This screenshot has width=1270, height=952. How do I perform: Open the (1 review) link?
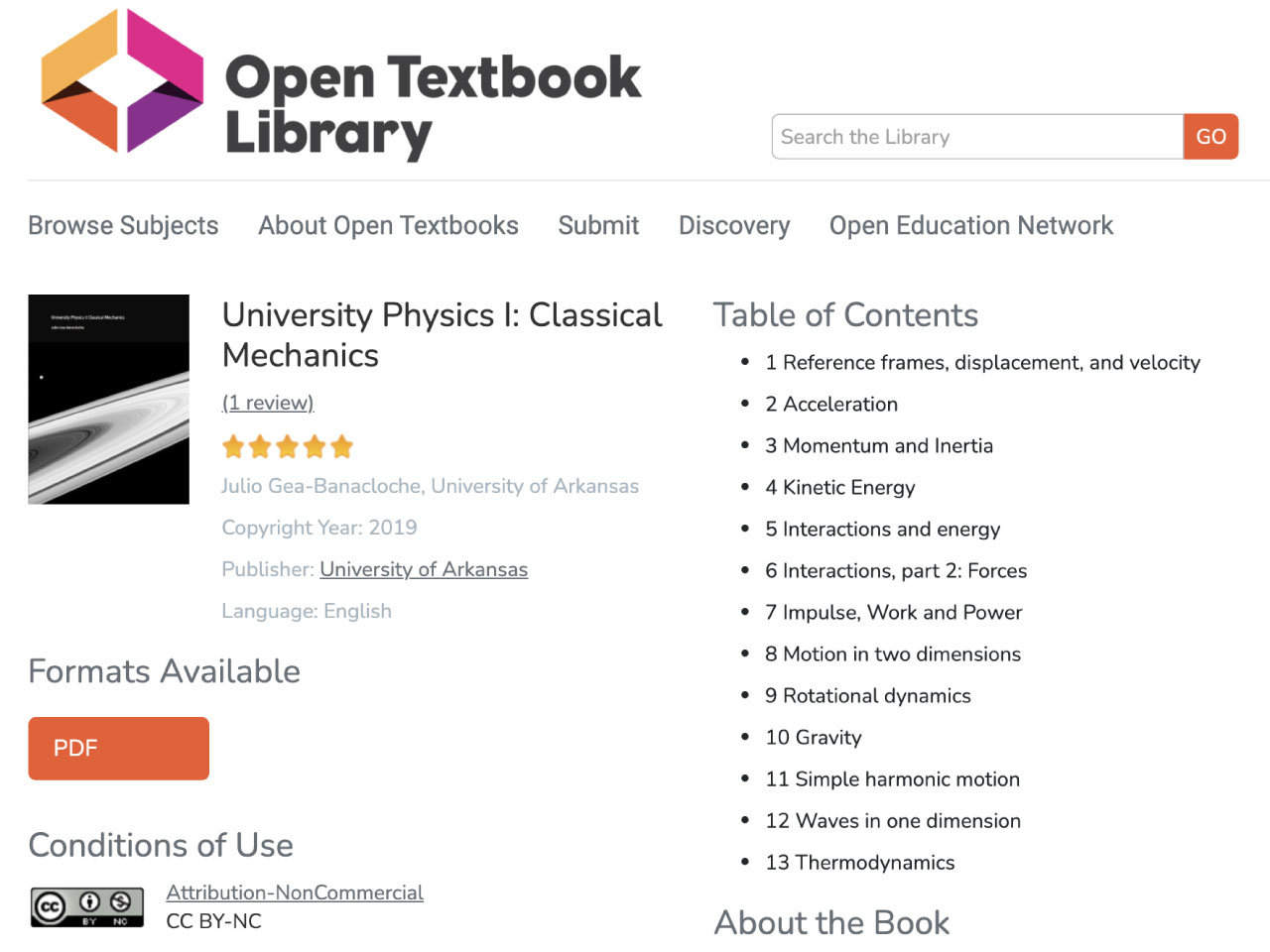point(267,403)
